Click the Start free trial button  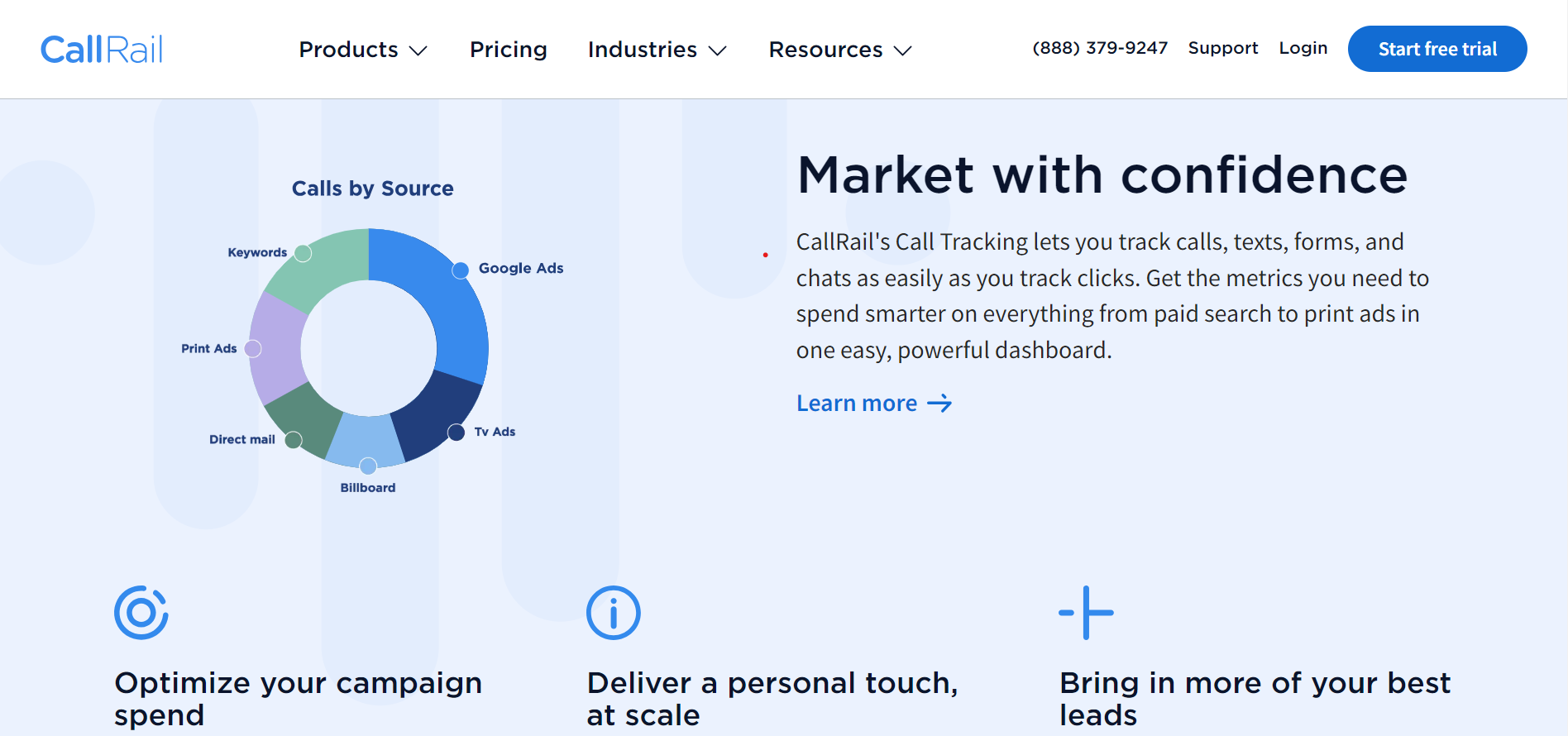1437,49
